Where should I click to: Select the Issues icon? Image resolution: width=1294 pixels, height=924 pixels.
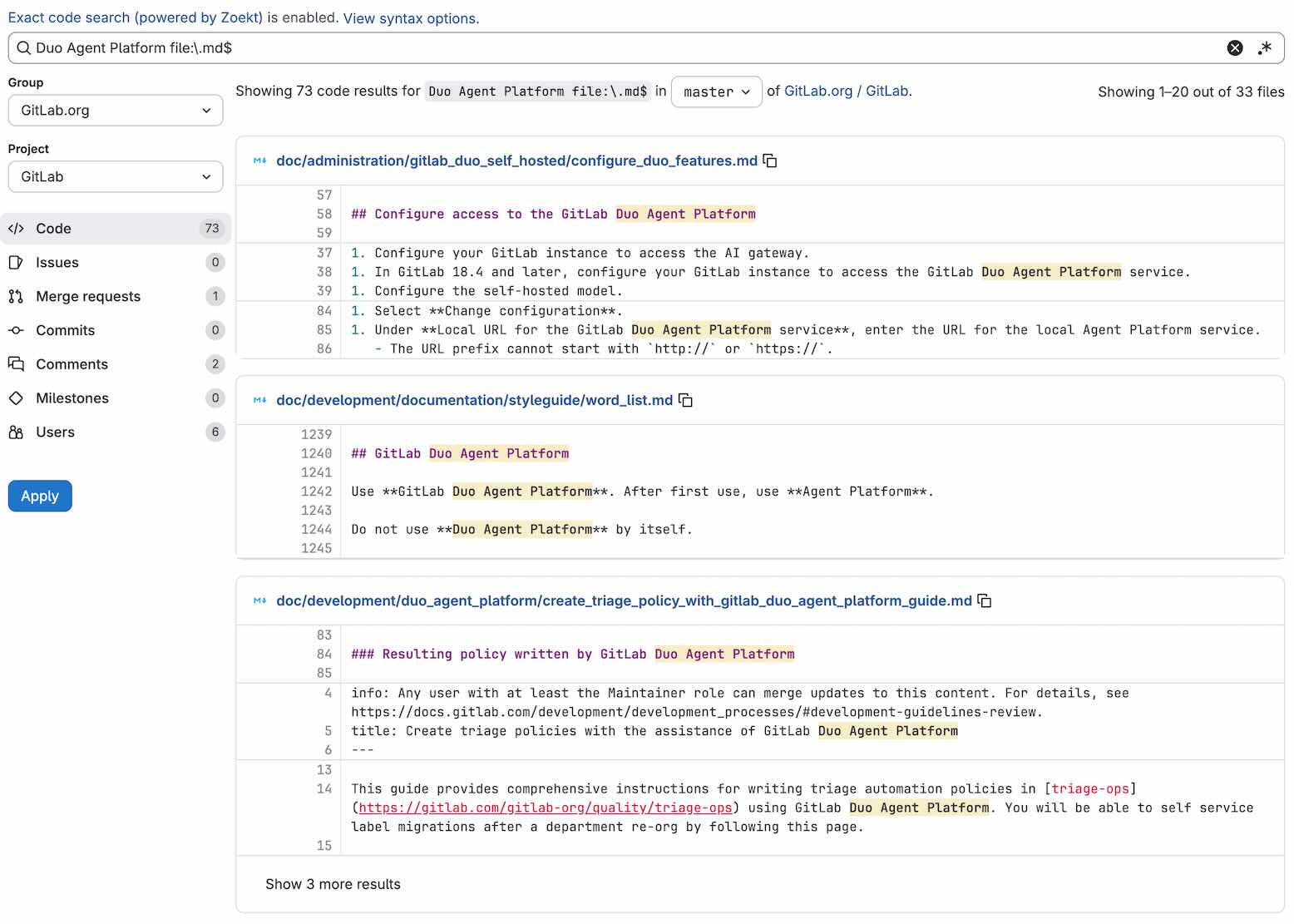tap(16, 262)
